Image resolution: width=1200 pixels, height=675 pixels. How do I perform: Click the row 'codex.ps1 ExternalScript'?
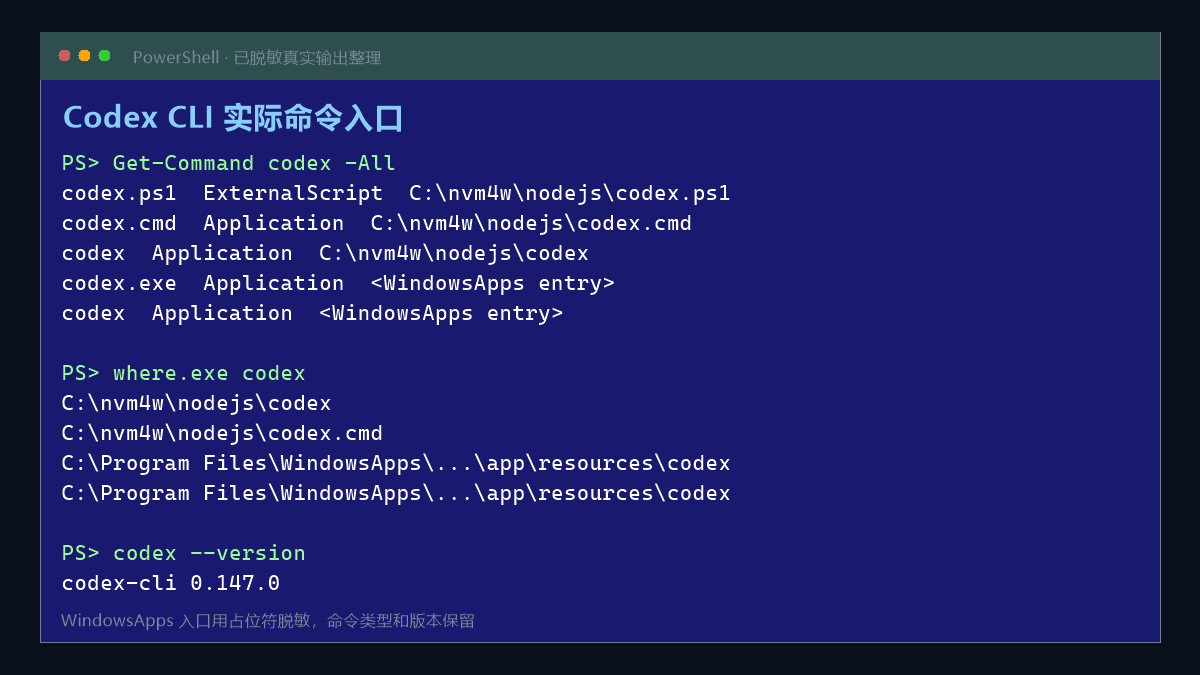396,193
